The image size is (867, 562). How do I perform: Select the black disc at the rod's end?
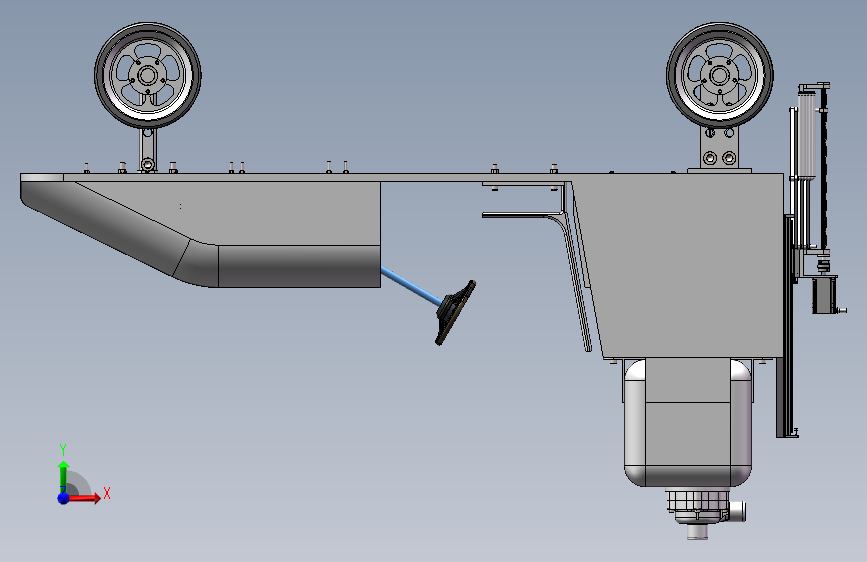pyautogui.click(x=456, y=313)
